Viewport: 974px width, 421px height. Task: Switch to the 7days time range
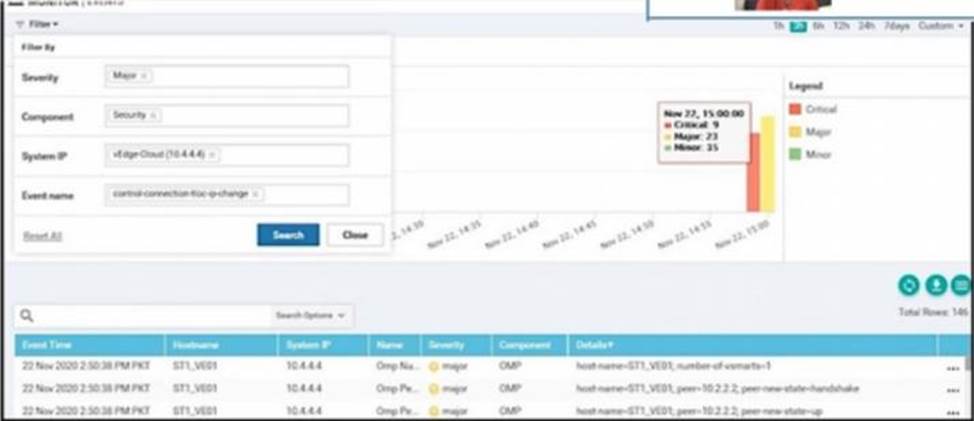tap(896, 26)
